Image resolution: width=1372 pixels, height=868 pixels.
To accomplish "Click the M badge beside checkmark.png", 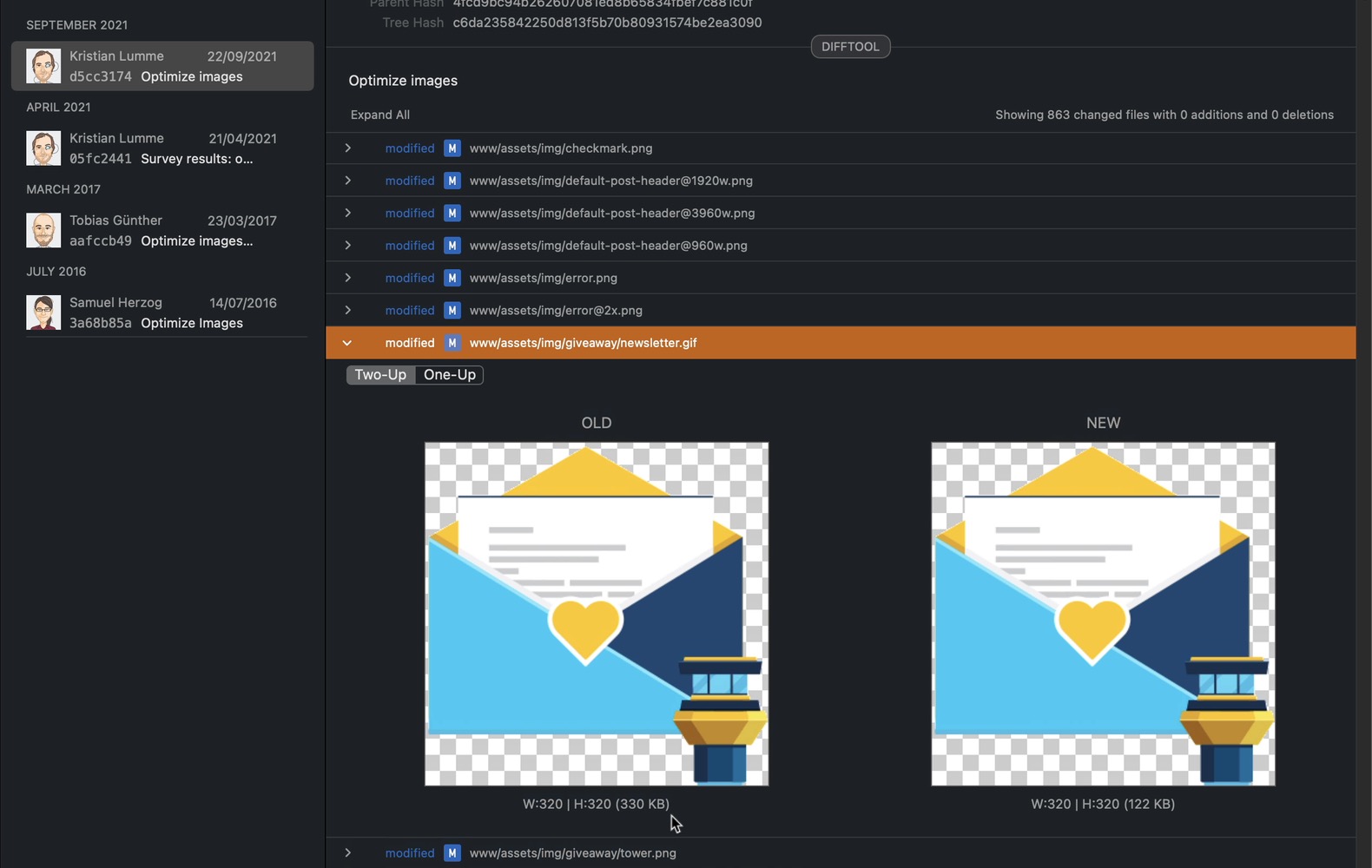I will tap(452, 148).
